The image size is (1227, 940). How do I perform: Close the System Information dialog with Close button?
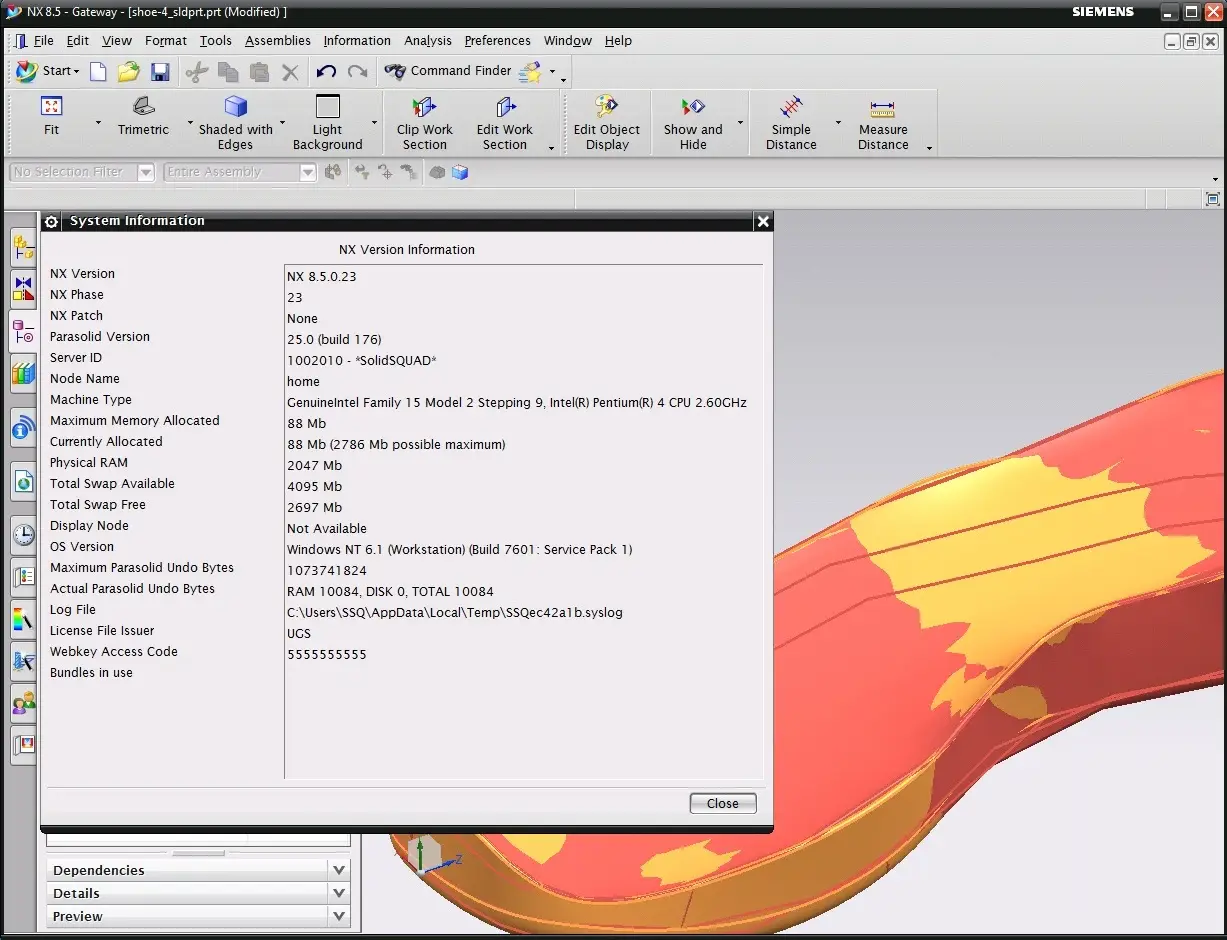[723, 803]
